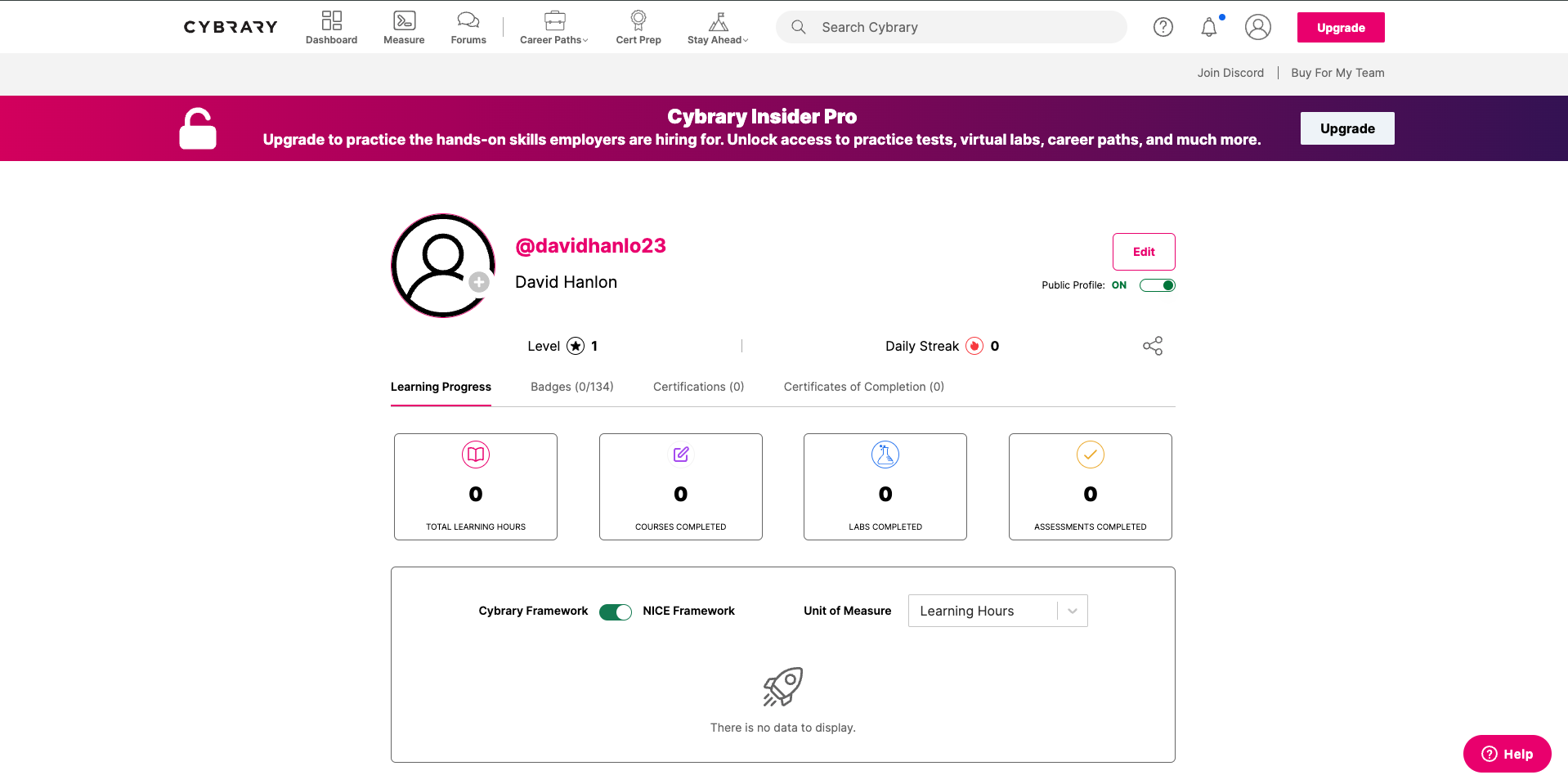Toggle the Public Profile switch
Screen dimensions: 1568x784
1158,285
